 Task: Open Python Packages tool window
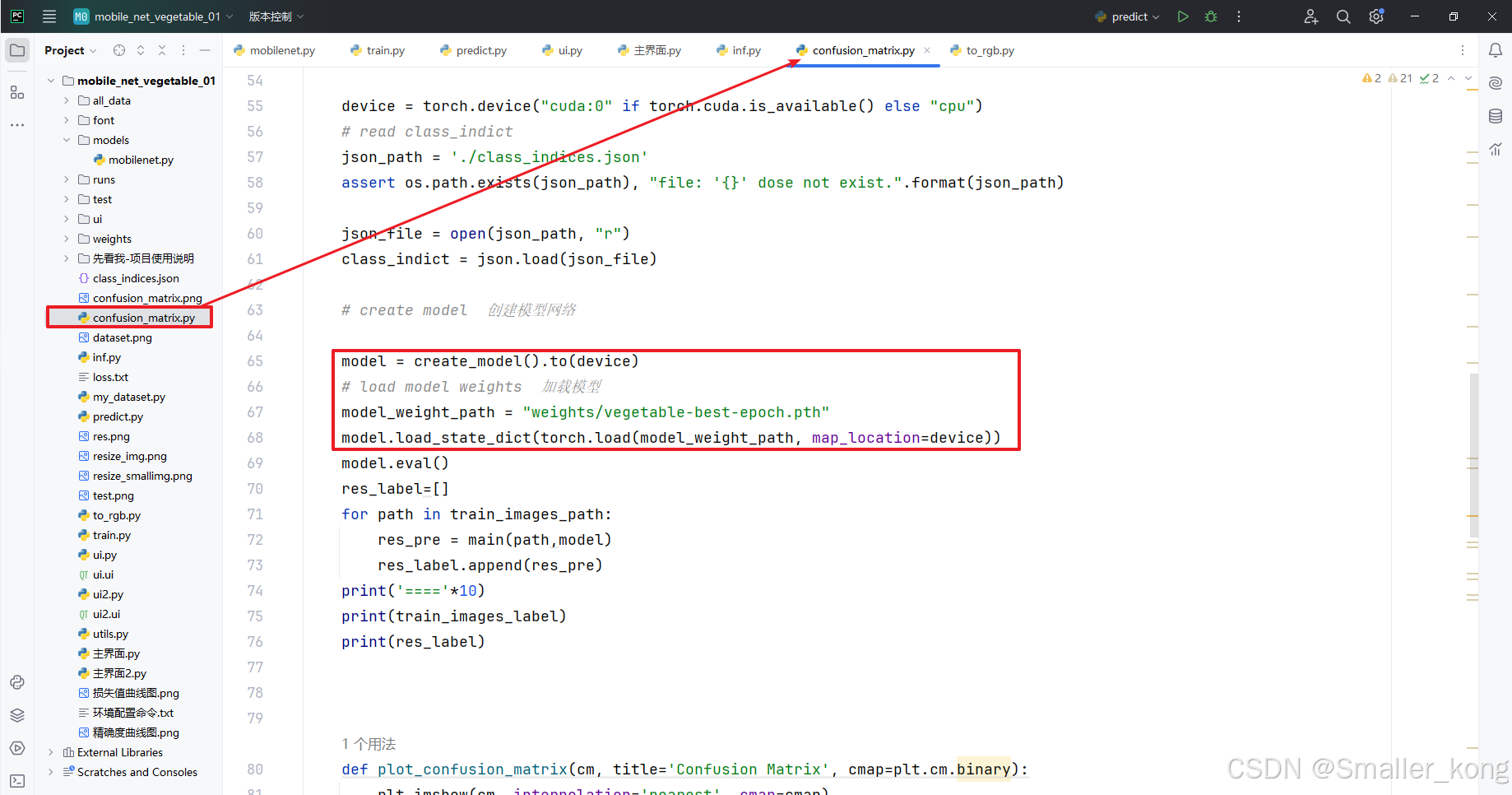pos(17,682)
